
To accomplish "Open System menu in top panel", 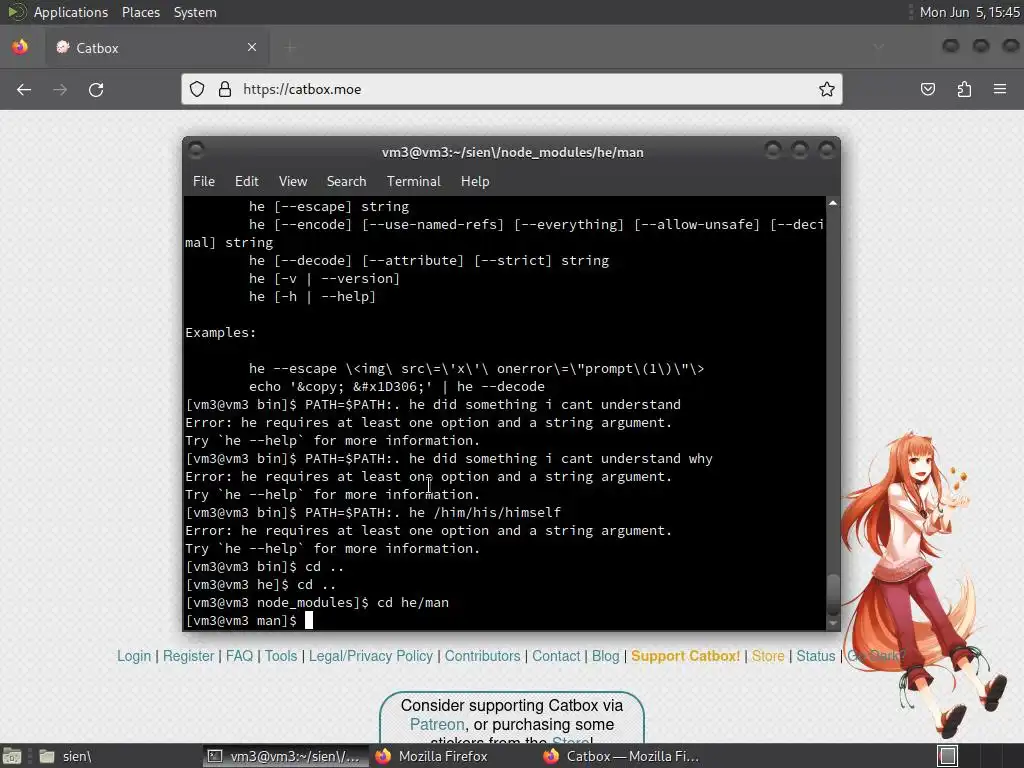I will (195, 12).
